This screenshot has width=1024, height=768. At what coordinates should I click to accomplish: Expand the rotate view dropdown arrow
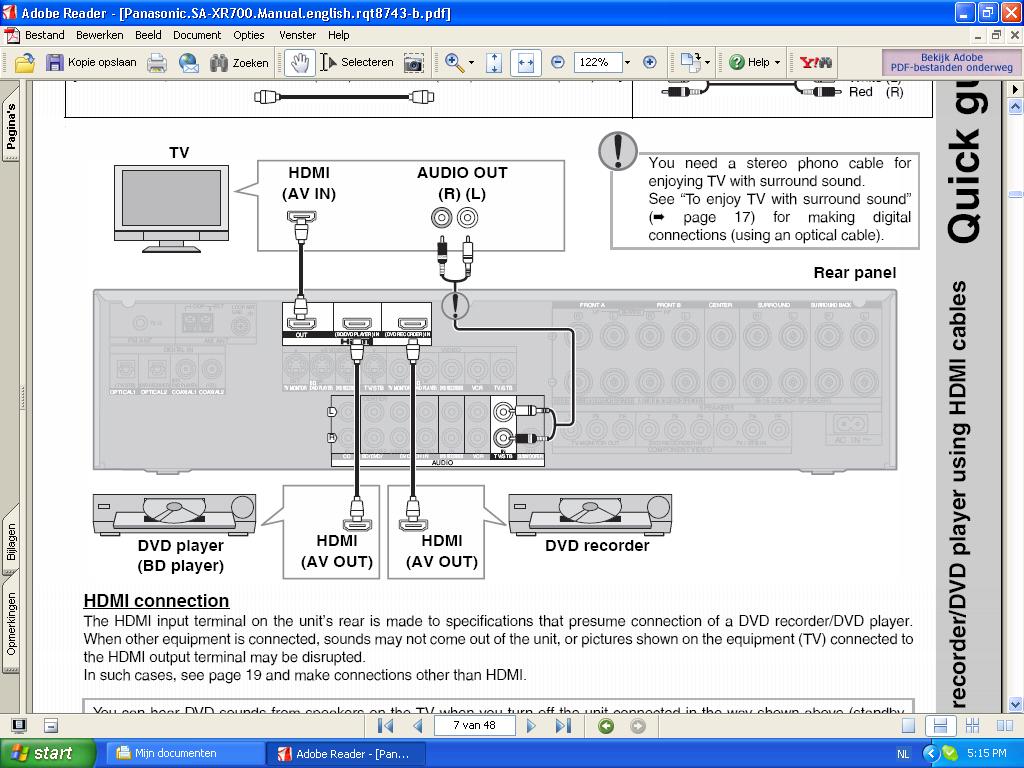[x=707, y=63]
